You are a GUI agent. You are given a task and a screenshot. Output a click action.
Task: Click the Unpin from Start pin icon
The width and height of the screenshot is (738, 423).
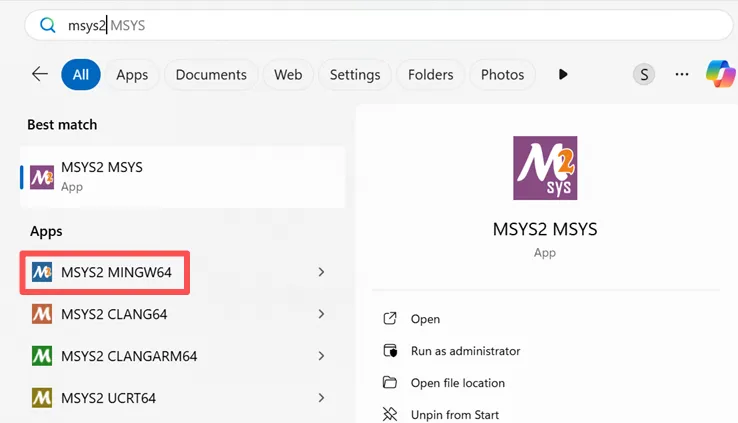(390, 414)
